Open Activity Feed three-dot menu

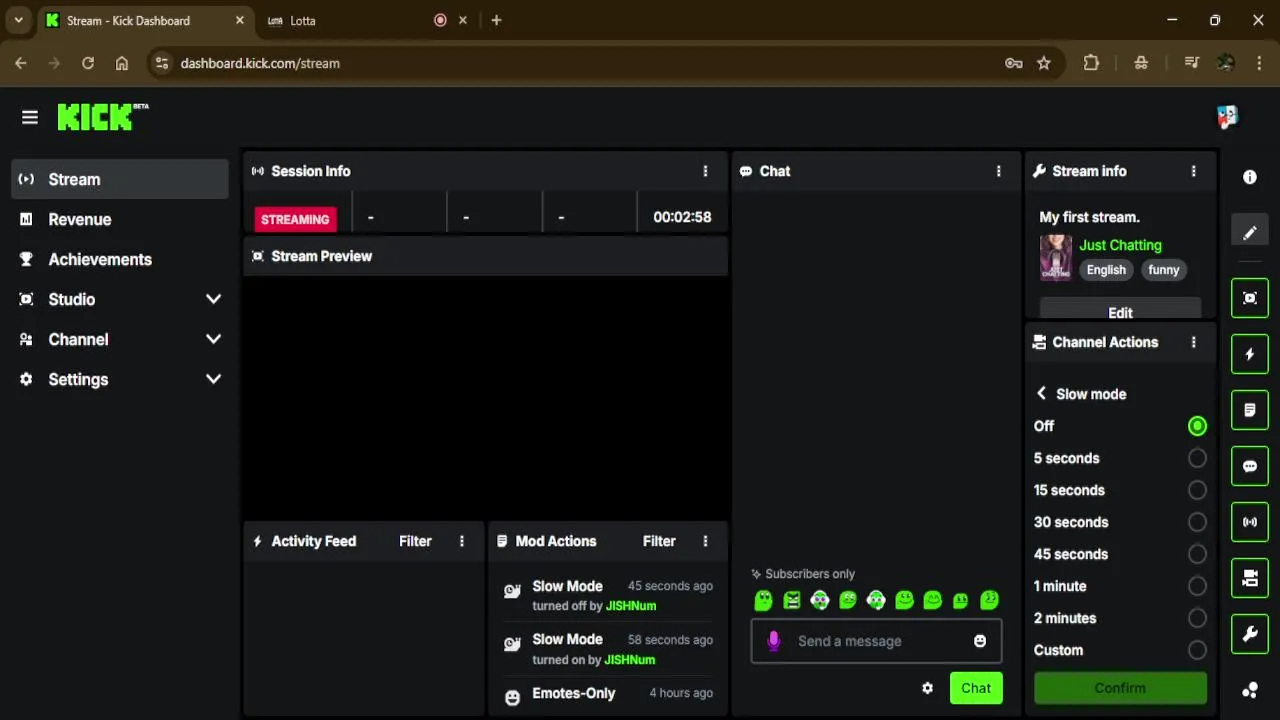tap(461, 541)
